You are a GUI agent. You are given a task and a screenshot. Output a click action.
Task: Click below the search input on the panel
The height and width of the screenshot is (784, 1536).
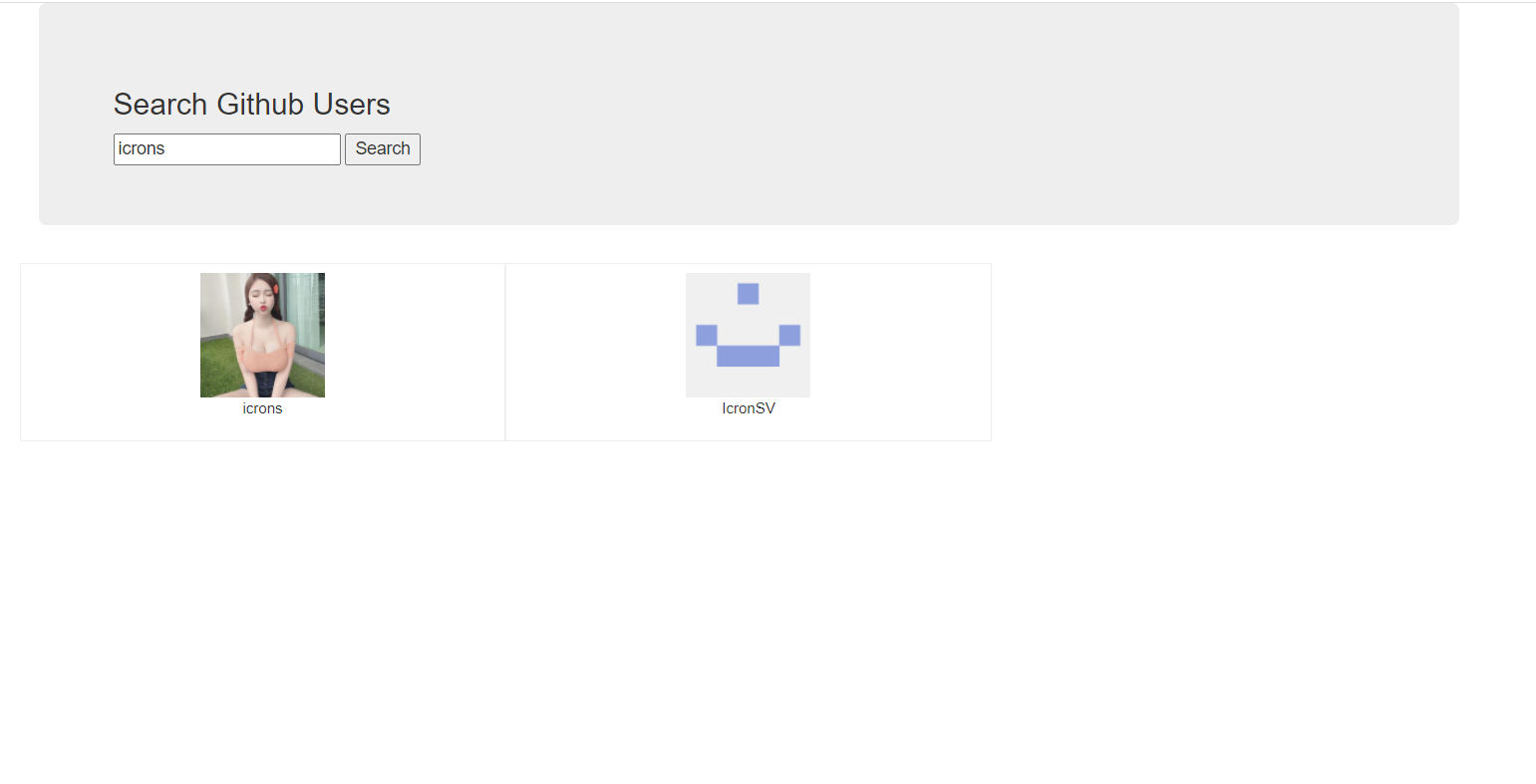click(226, 194)
